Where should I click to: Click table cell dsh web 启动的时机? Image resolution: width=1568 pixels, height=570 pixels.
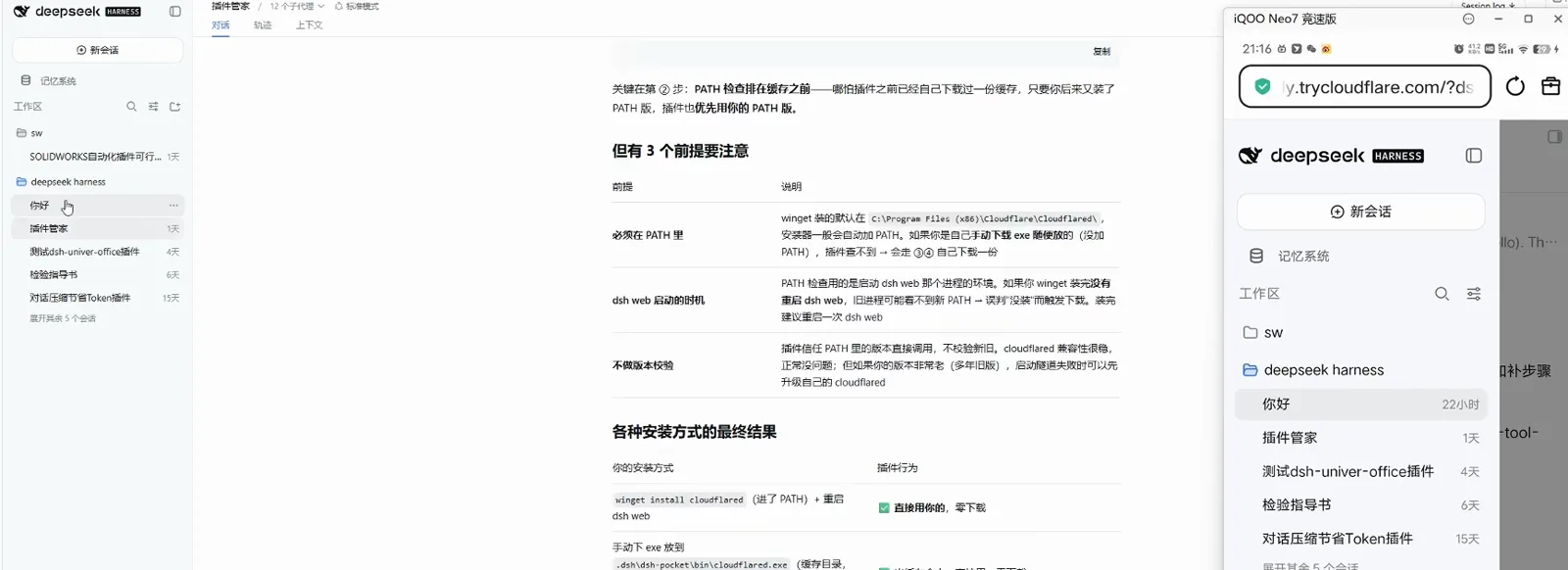(659, 301)
